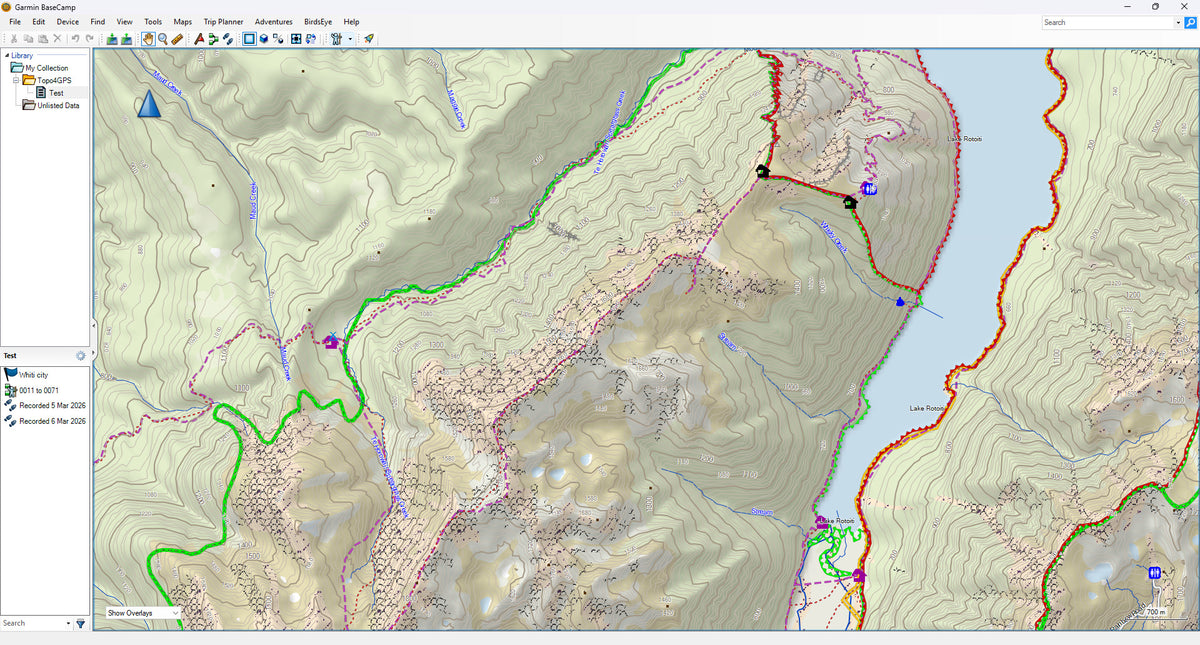Click the bottom-left list Search field

tap(33, 623)
